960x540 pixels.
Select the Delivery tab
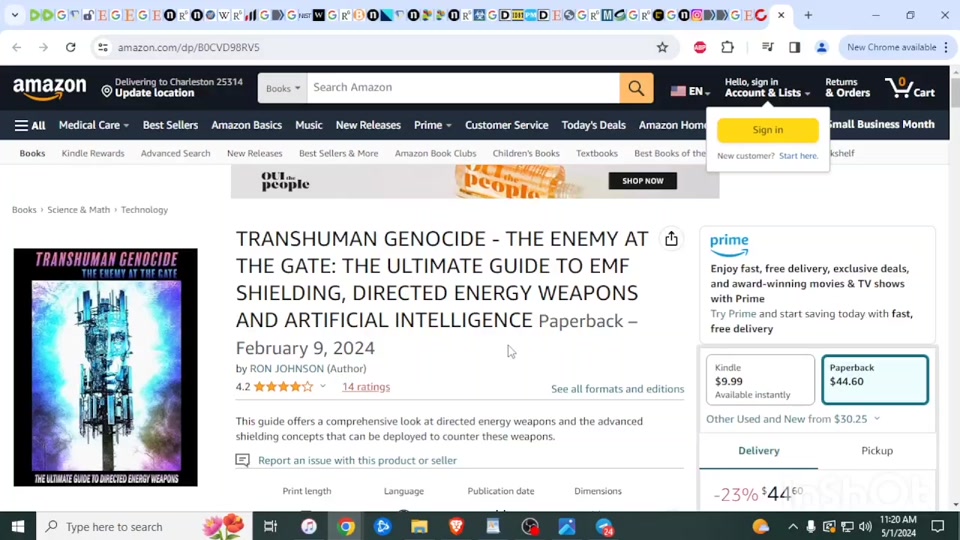pyautogui.click(x=758, y=451)
